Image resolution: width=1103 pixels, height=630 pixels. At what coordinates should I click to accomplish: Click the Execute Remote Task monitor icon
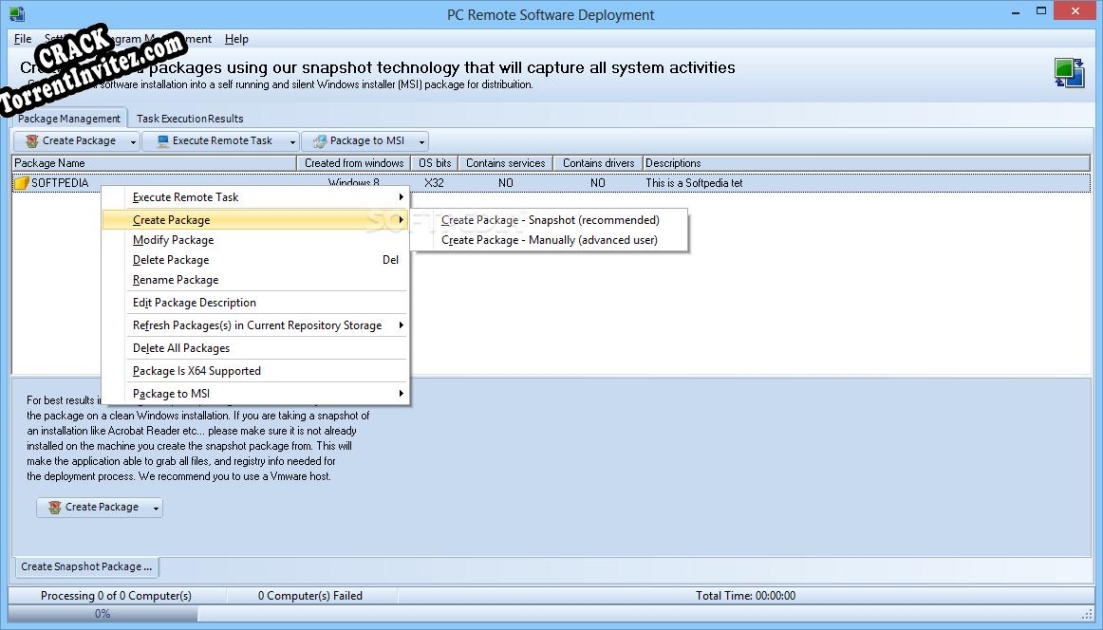162,140
